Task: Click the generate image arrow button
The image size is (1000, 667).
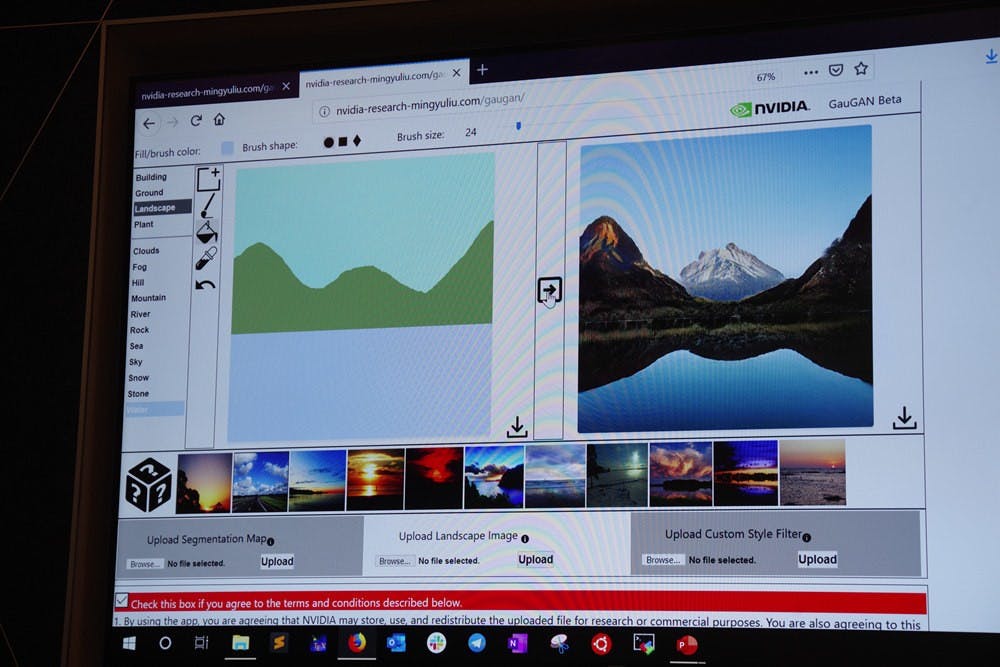Action: point(549,291)
